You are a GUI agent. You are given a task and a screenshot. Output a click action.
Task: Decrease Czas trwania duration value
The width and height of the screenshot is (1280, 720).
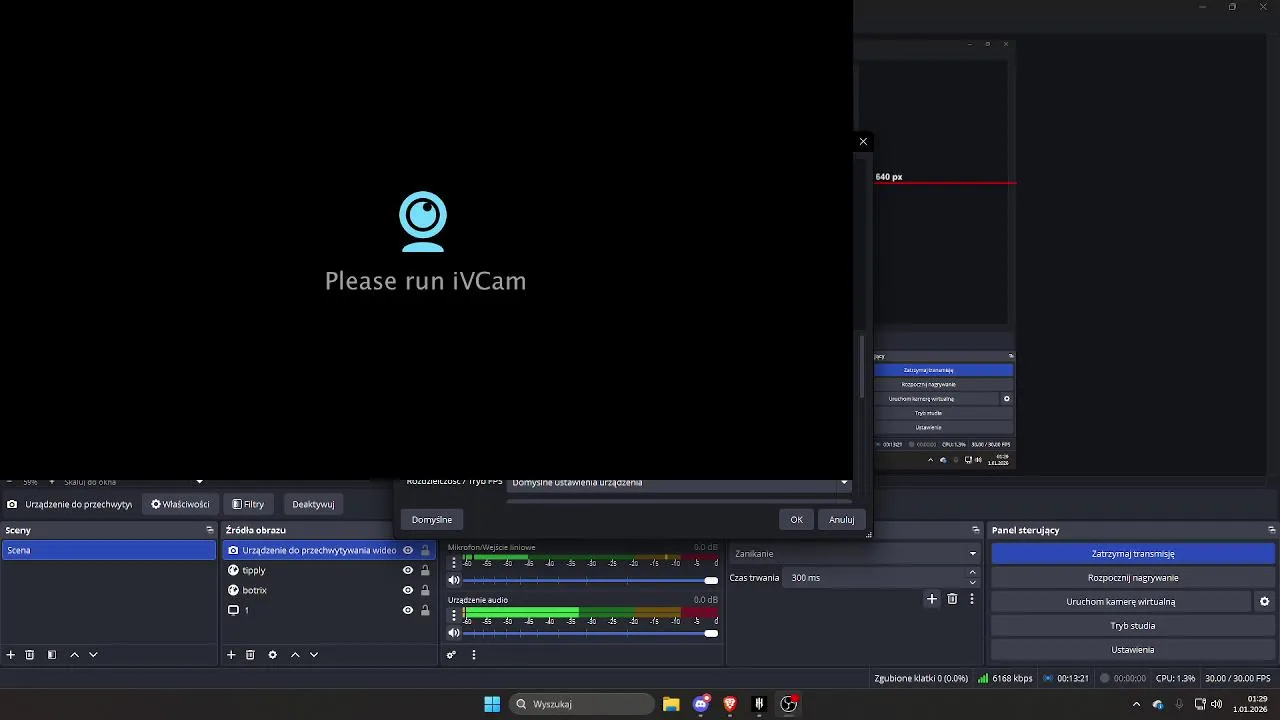coord(973,582)
